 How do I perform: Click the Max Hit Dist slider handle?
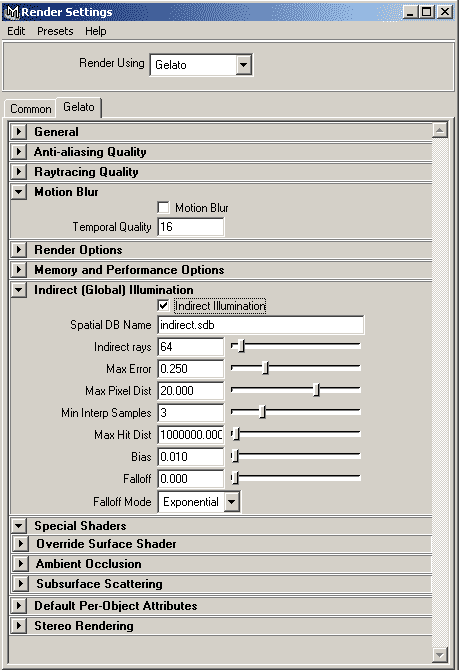235,433
